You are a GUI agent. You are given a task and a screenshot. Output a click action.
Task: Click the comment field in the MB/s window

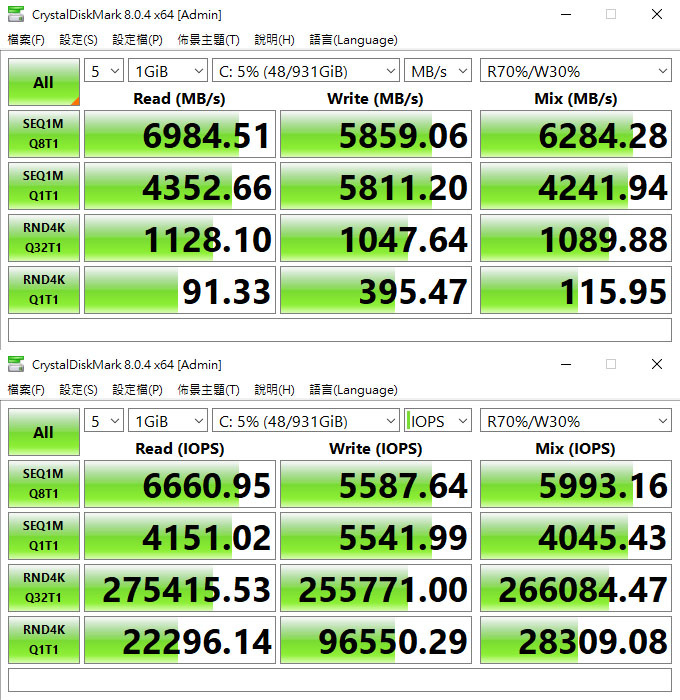click(340, 330)
